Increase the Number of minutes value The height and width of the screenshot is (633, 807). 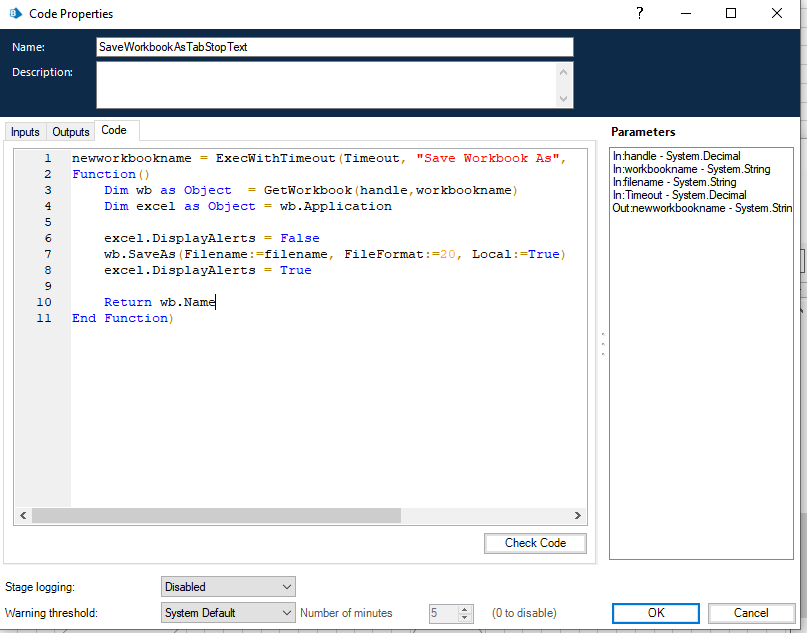(x=465, y=609)
